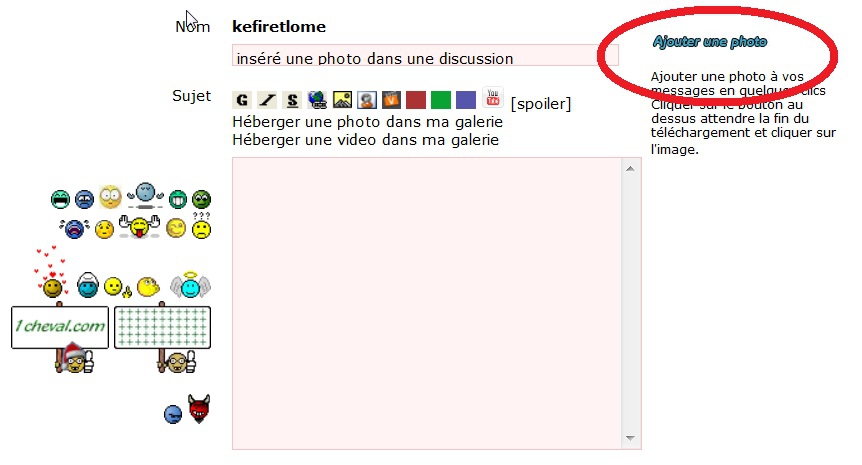Pick the blue text color swatch
Screen dimensions: 862x465
[466, 100]
